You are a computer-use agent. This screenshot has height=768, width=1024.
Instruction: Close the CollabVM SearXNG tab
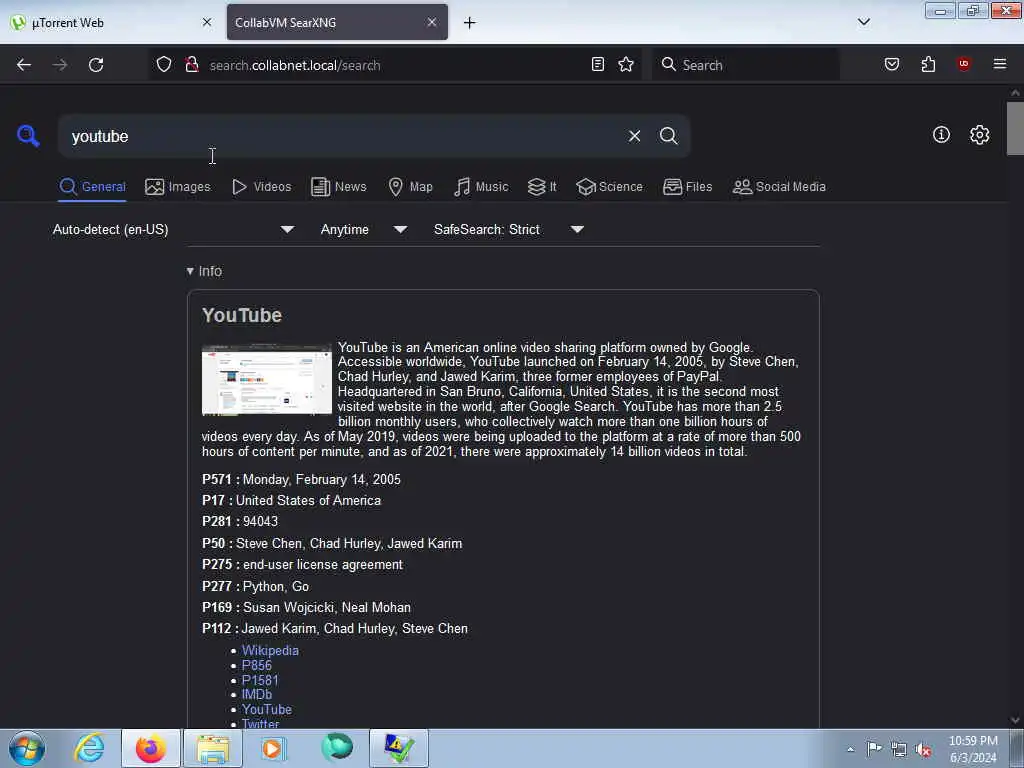[x=432, y=22]
